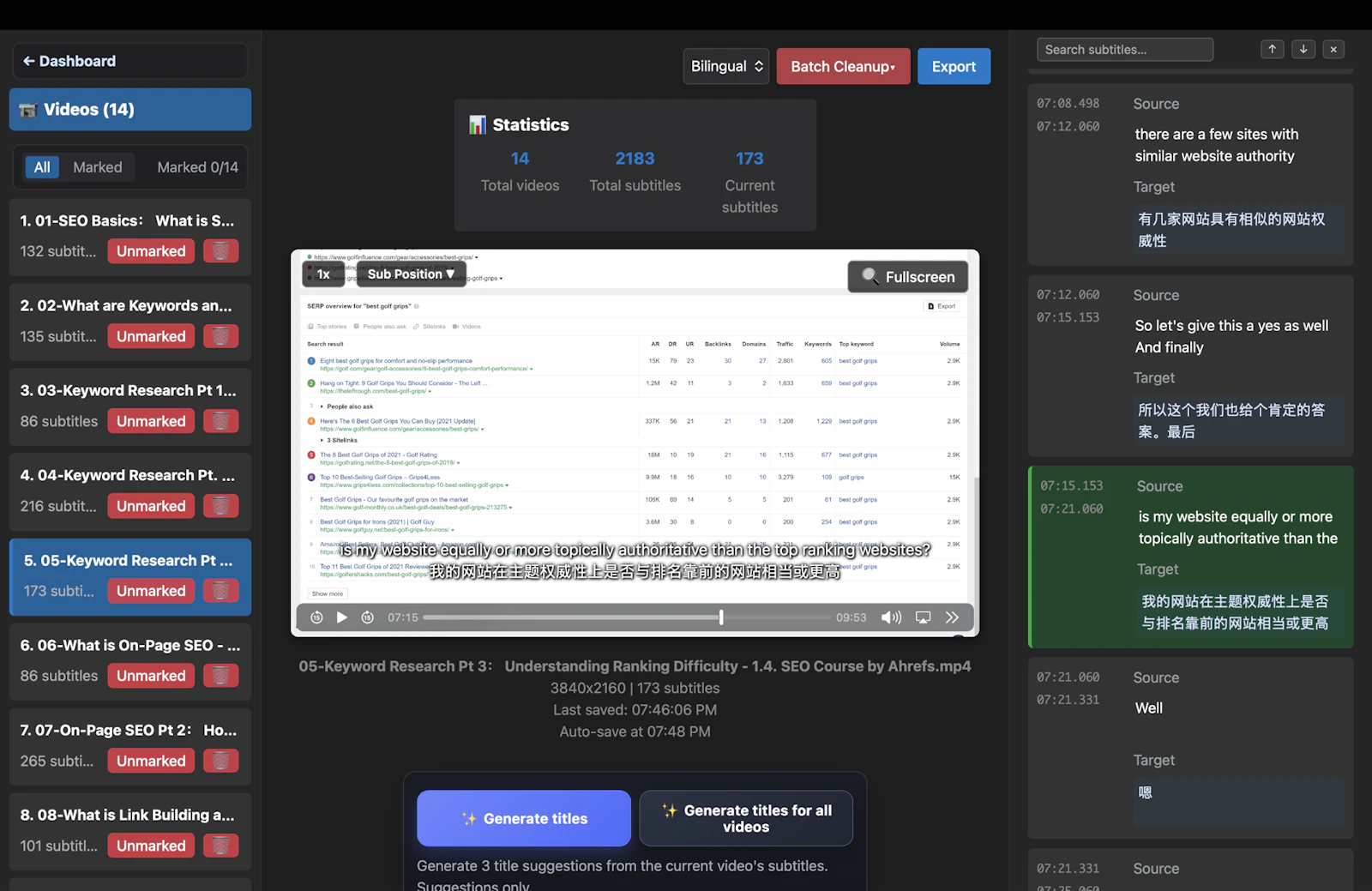1372x891 pixels.
Task: Toggle Unmarked for 05-Keyword Research video
Action: (x=151, y=591)
